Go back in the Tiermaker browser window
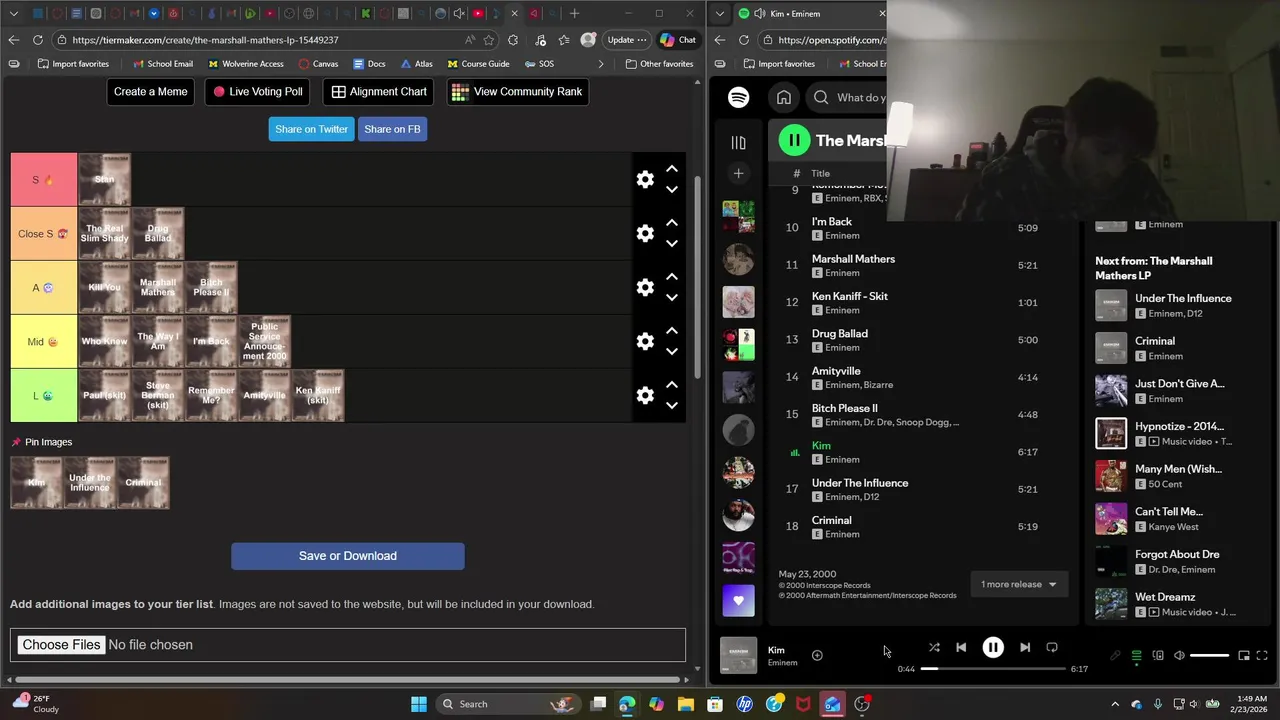This screenshot has height=720, width=1280. (13, 40)
